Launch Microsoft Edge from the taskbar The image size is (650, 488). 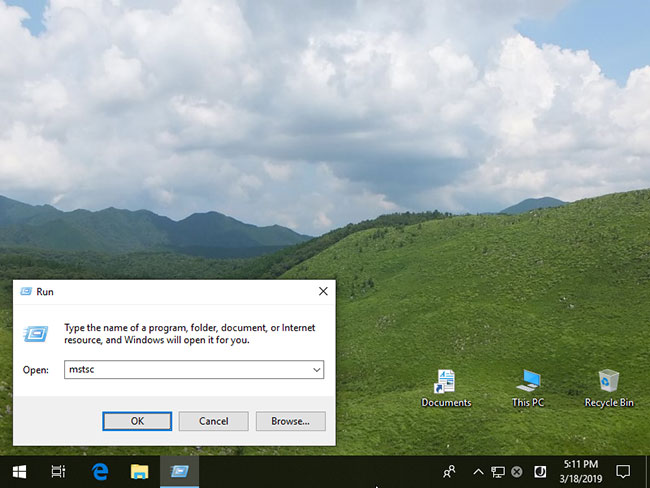(100, 471)
